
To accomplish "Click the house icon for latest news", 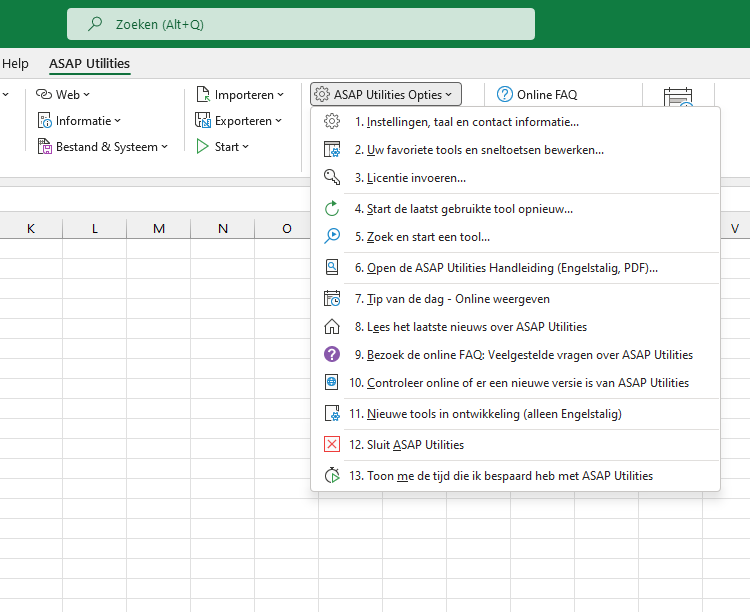I will pyautogui.click(x=331, y=326).
